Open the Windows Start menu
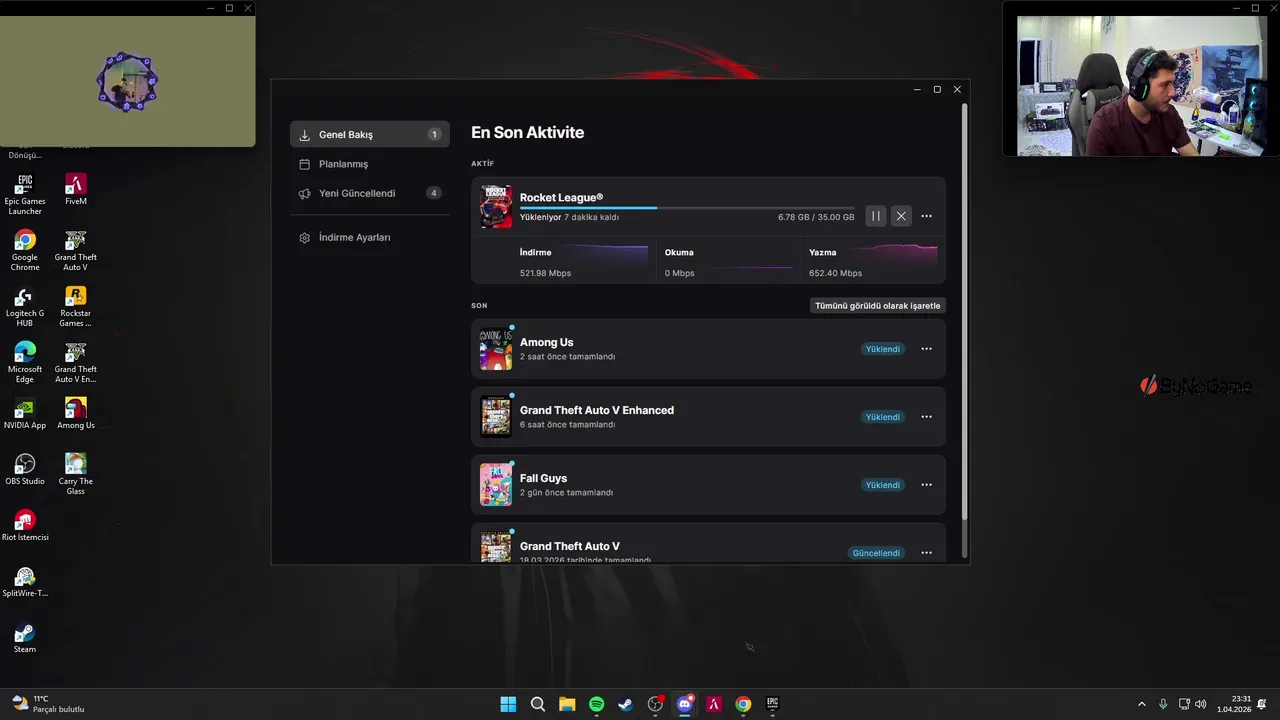The width and height of the screenshot is (1280, 720). (508, 704)
